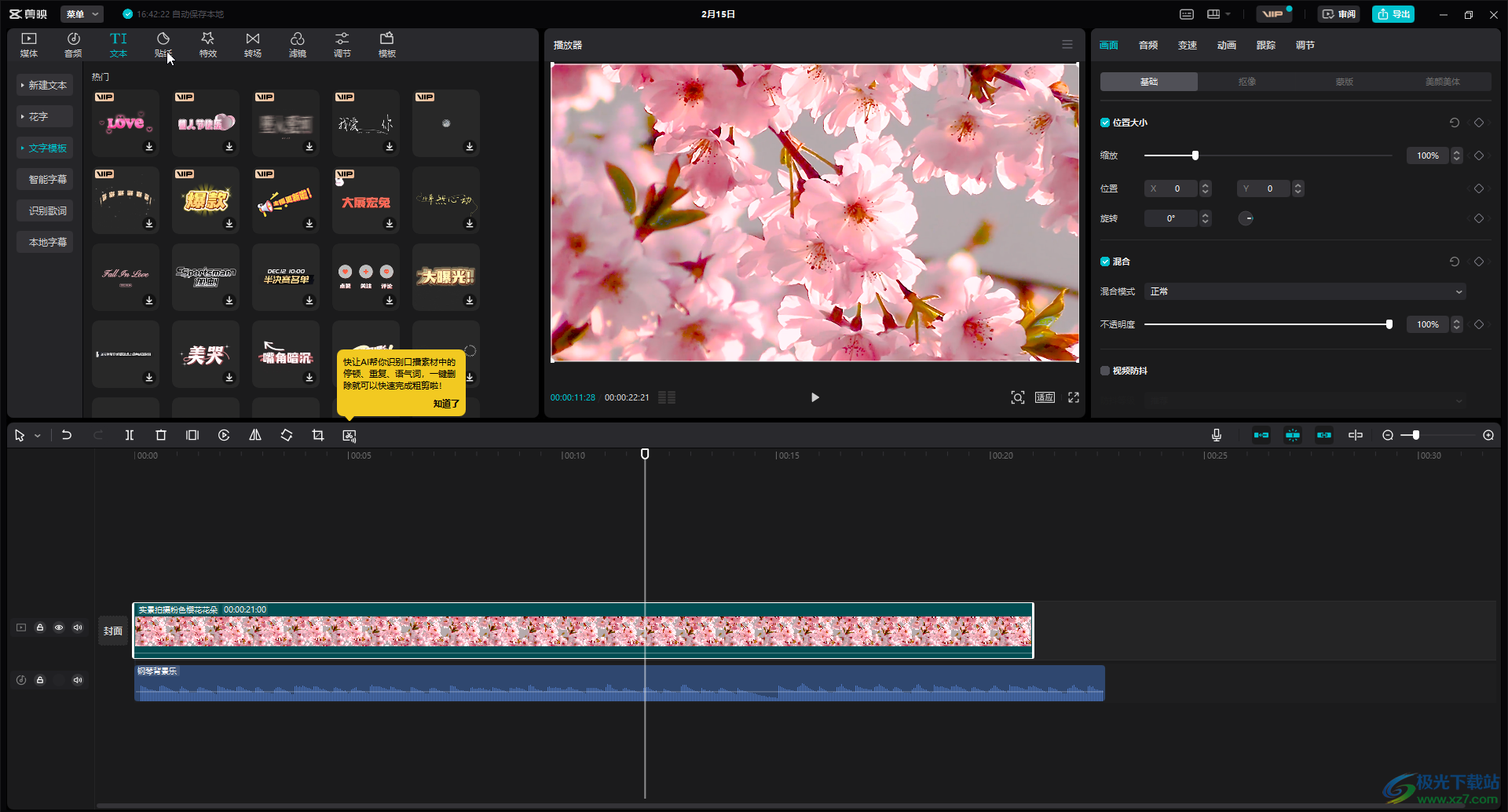
Task: Click the 封面 cover button
Action: click(x=113, y=631)
